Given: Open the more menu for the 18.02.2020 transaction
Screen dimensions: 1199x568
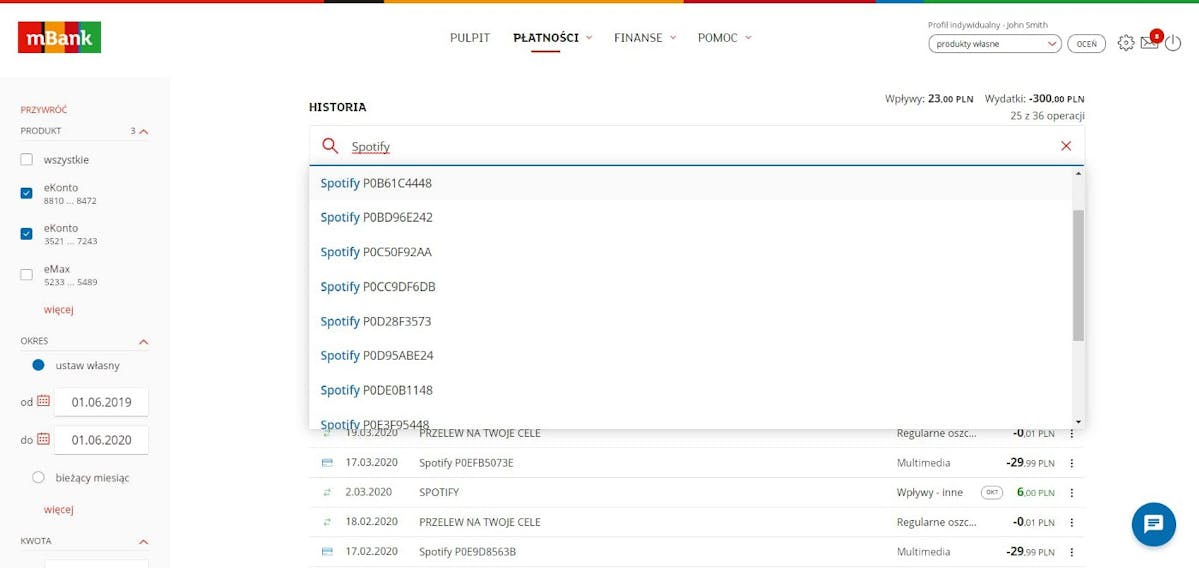Looking at the screenshot, I should (1071, 522).
